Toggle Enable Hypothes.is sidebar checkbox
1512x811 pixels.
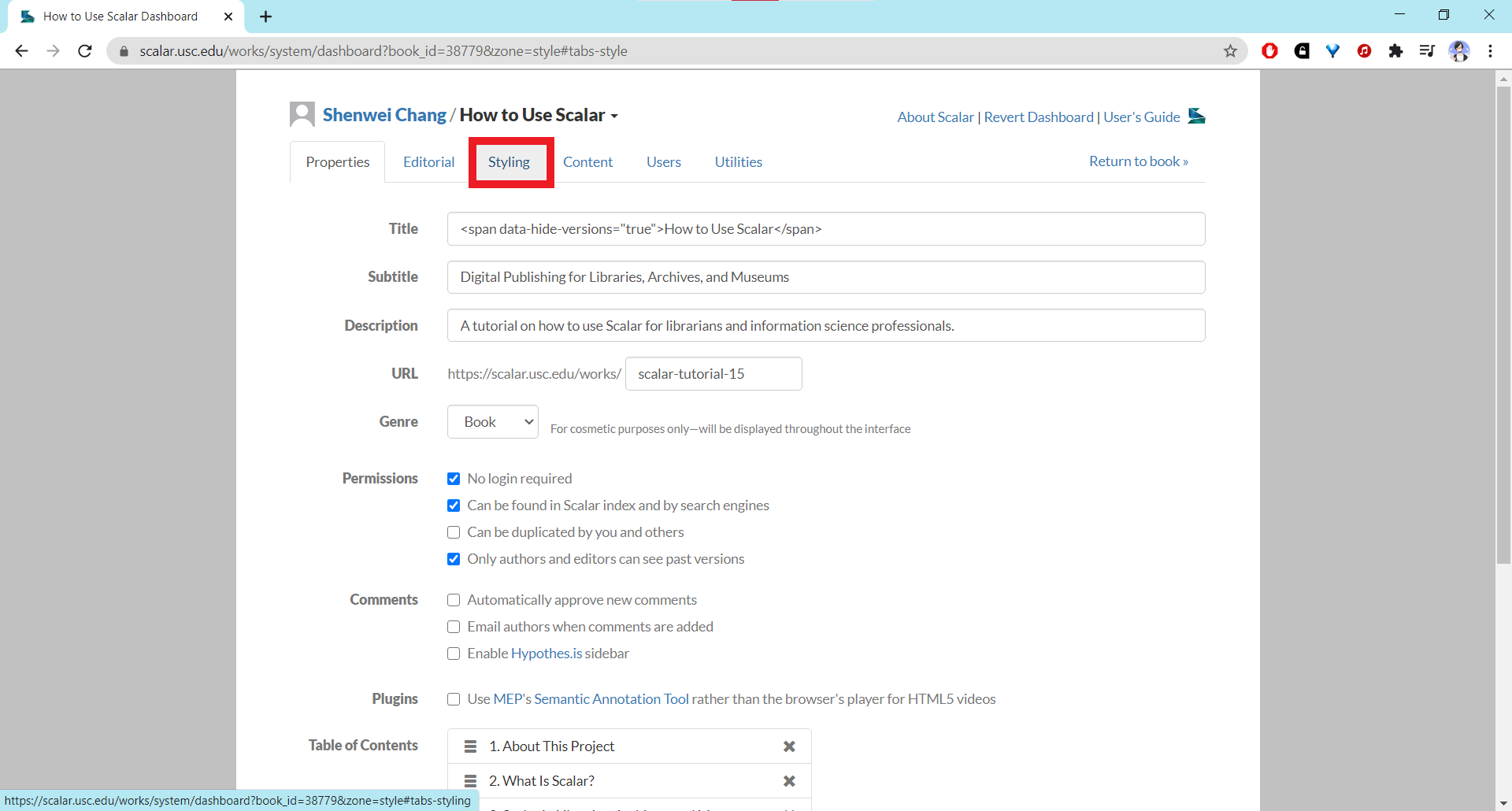(454, 654)
